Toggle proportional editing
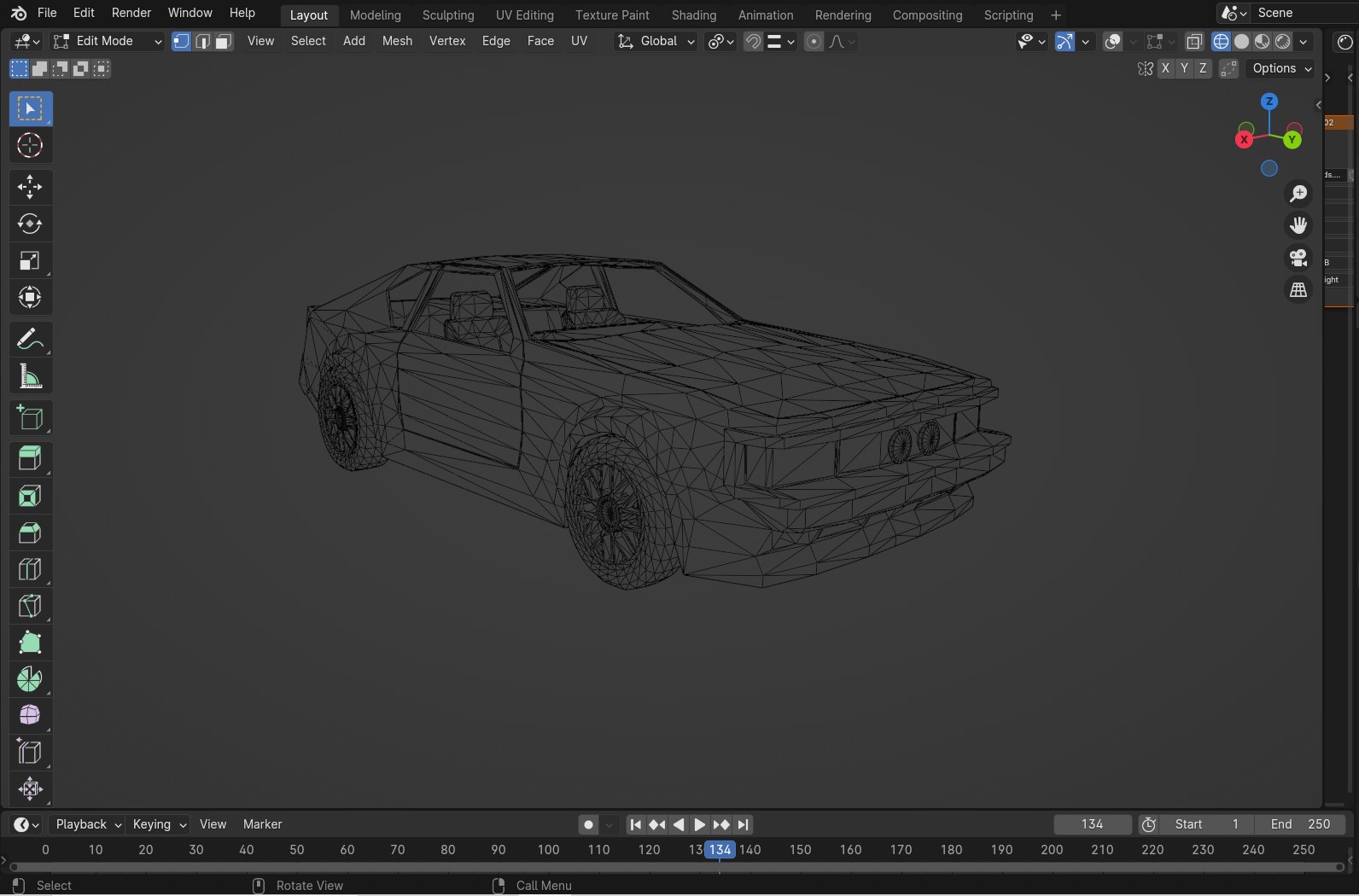This screenshot has height=896, width=1359. [x=814, y=42]
